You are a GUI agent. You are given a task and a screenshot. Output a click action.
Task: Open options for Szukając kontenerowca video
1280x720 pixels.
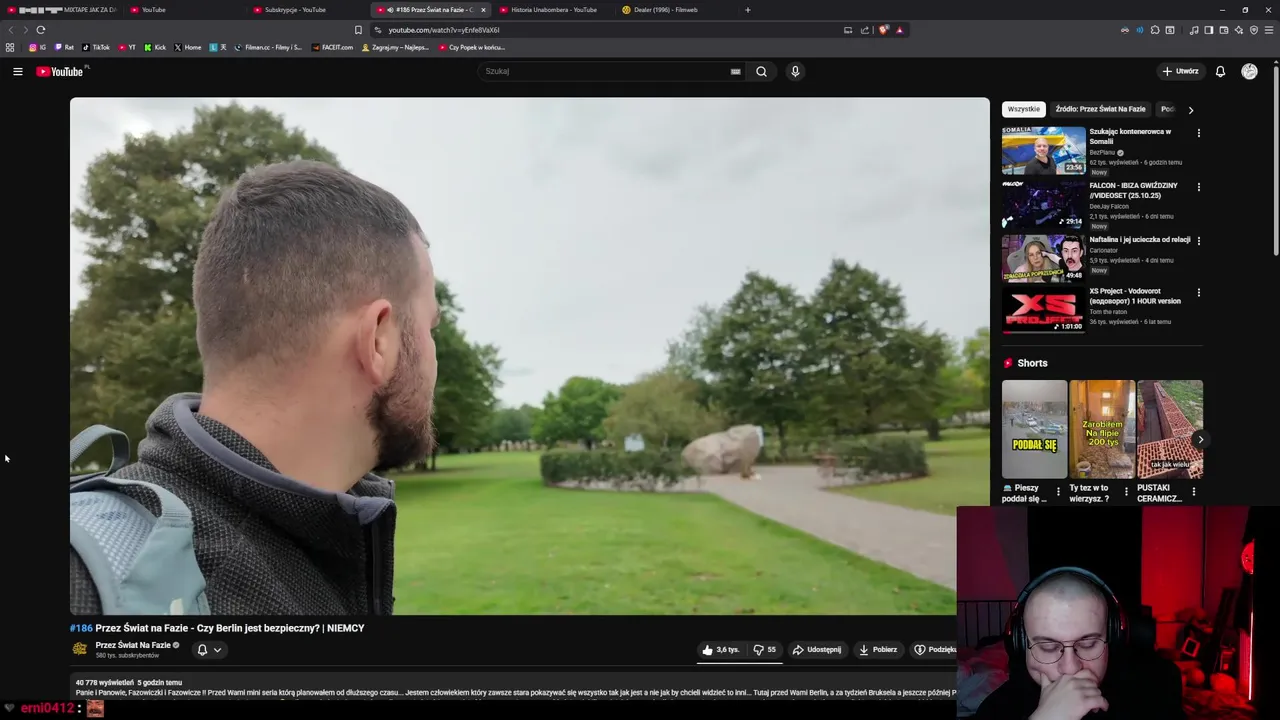1198,133
